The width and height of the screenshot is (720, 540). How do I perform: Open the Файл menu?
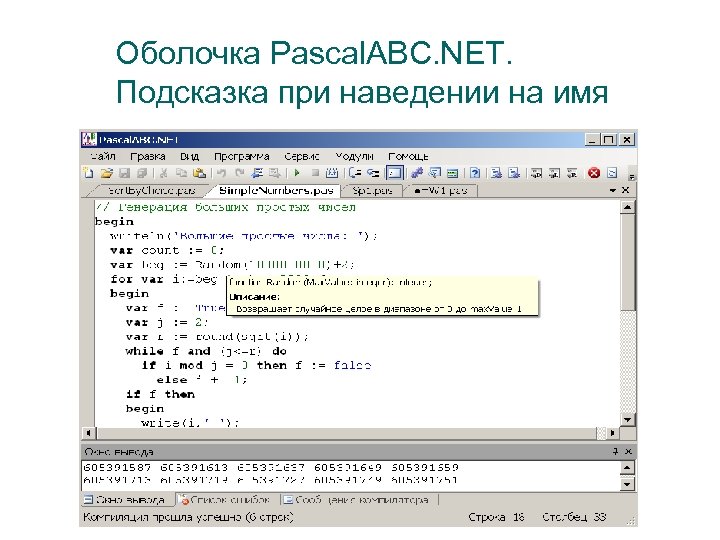tap(102, 157)
